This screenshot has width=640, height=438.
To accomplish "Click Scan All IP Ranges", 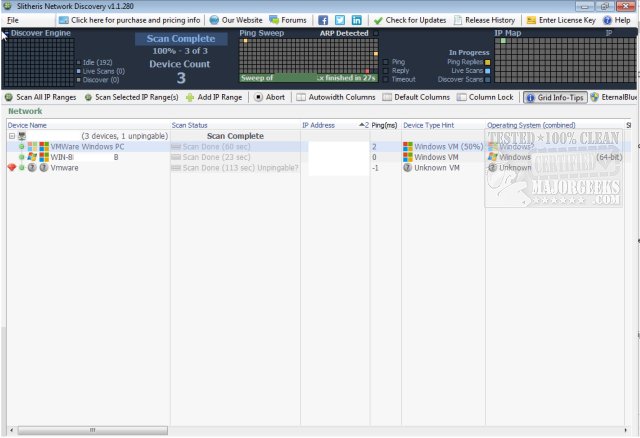I will tap(40, 97).
